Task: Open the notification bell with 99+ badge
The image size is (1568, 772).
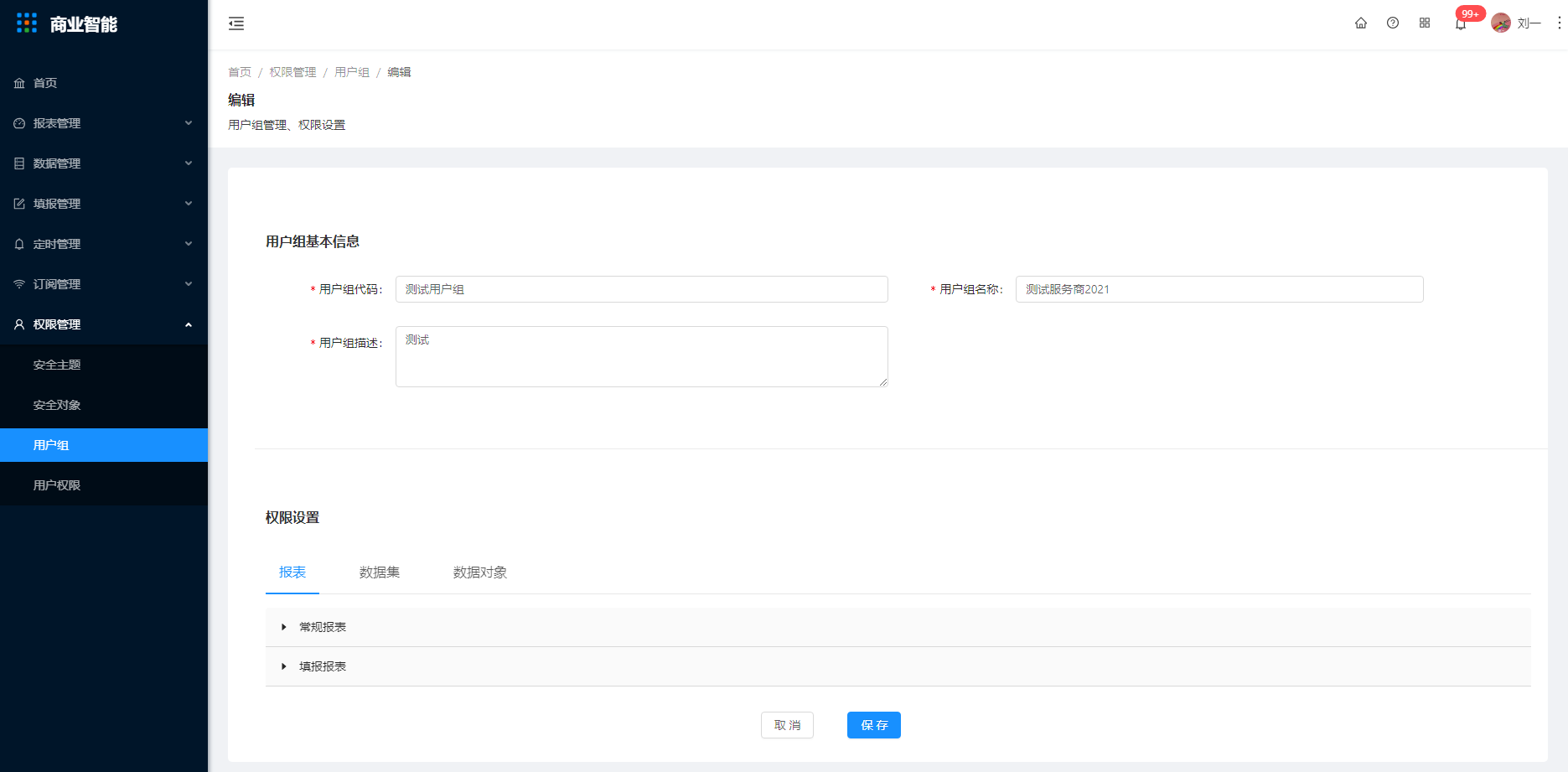Action: pos(1461,23)
